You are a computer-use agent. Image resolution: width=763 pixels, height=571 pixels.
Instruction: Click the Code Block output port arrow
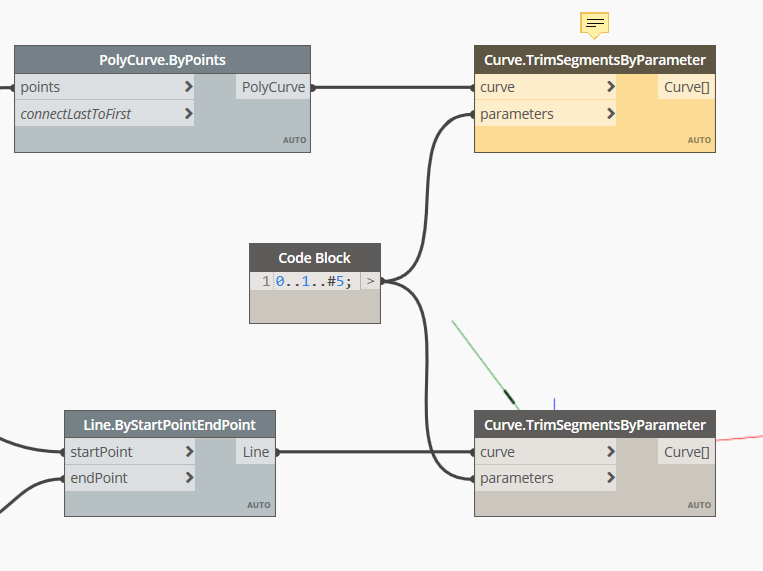click(x=370, y=281)
